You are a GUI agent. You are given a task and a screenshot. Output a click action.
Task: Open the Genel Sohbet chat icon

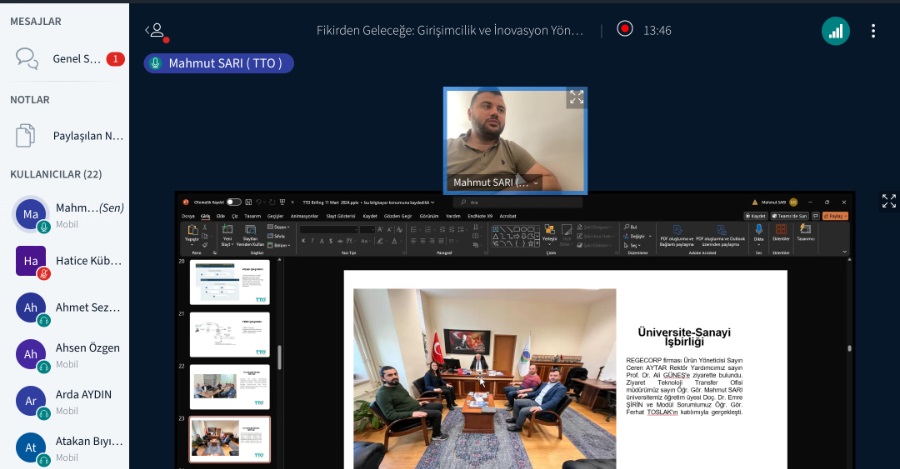pyautogui.click(x=27, y=59)
